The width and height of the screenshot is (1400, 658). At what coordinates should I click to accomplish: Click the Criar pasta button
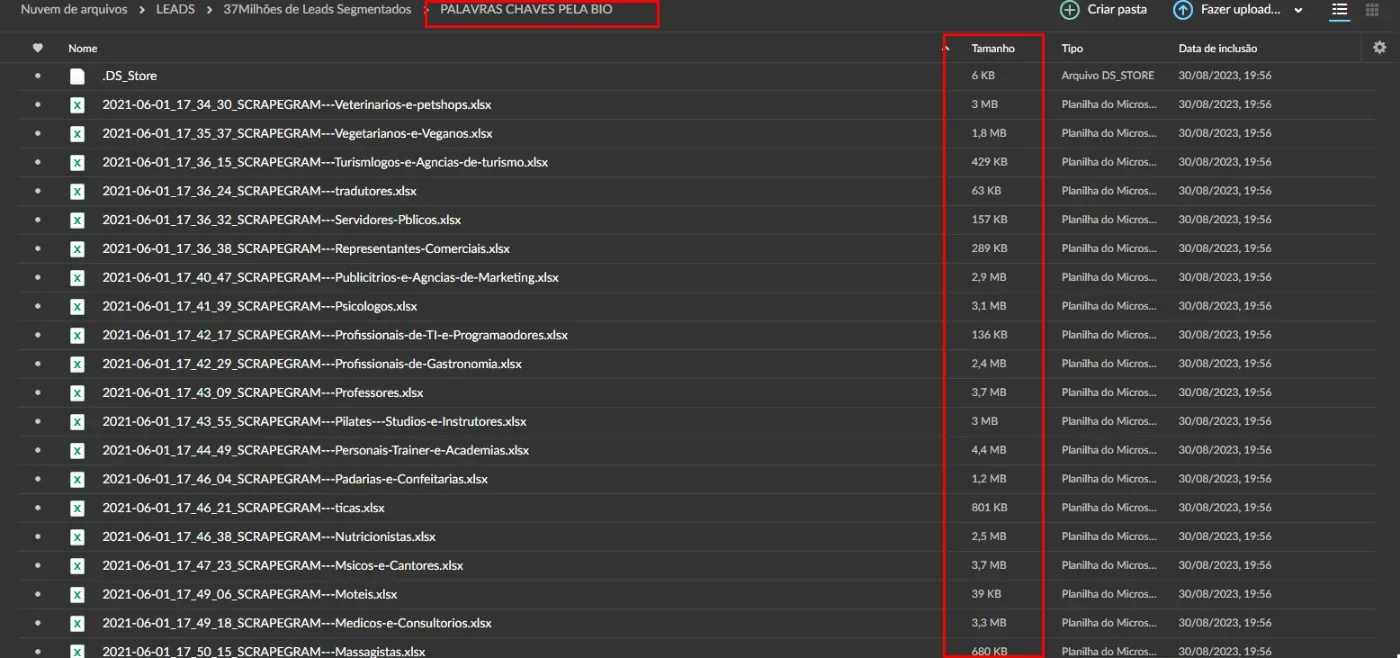(x=1104, y=10)
